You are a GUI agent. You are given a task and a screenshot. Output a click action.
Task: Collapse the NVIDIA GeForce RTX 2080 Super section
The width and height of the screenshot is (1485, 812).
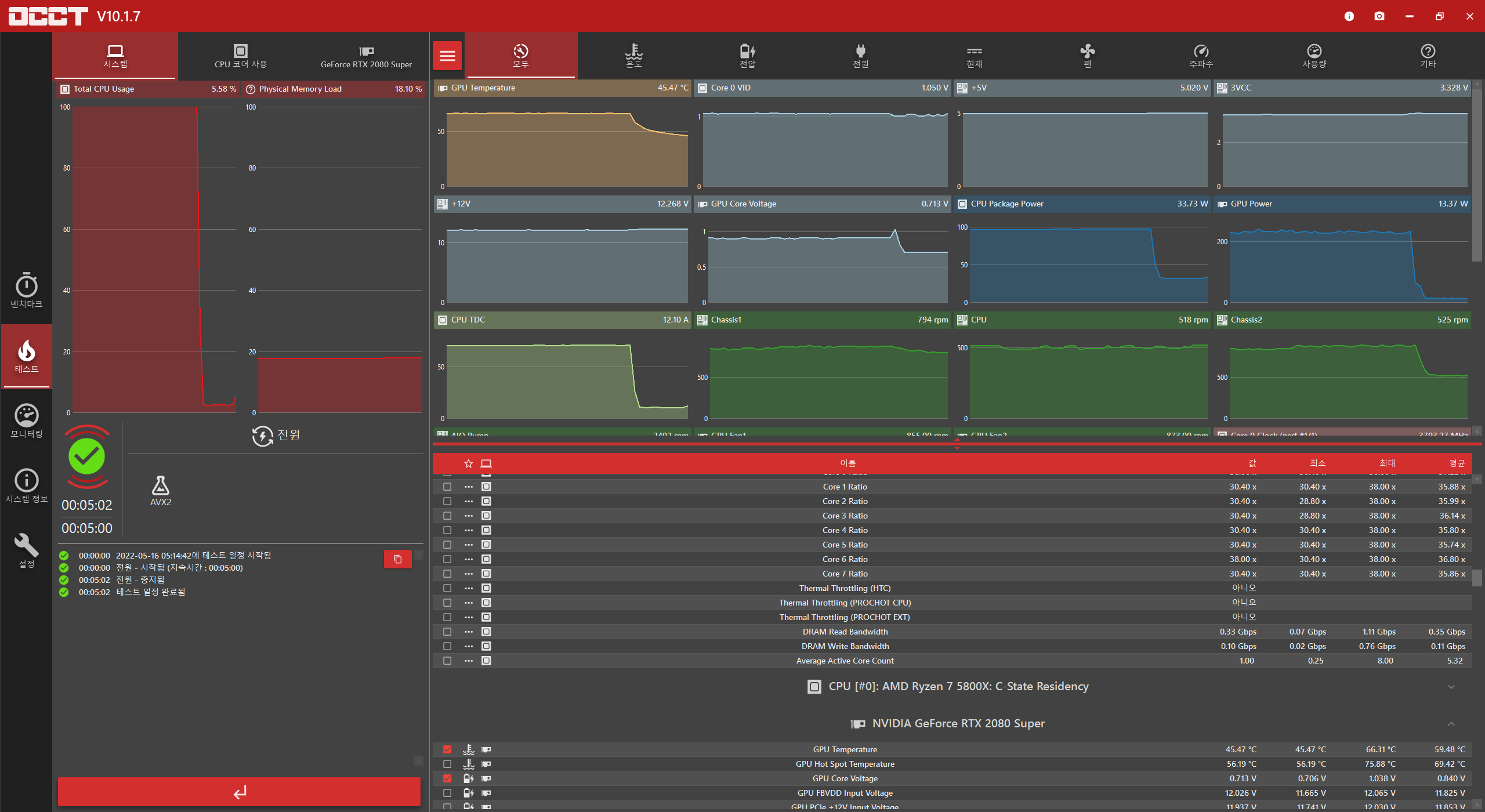click(x=1451, y=724)
